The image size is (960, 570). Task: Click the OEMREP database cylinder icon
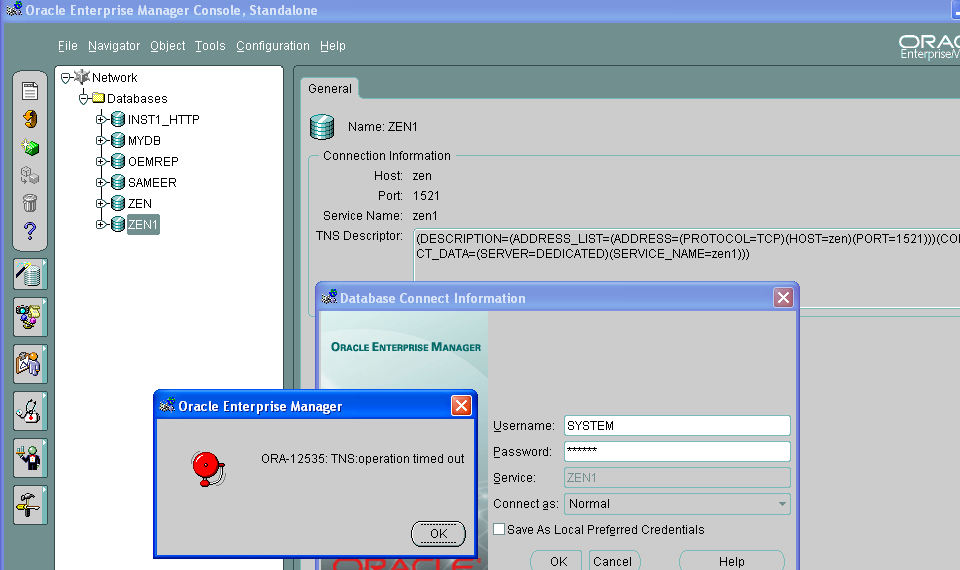tap(118, 161)
